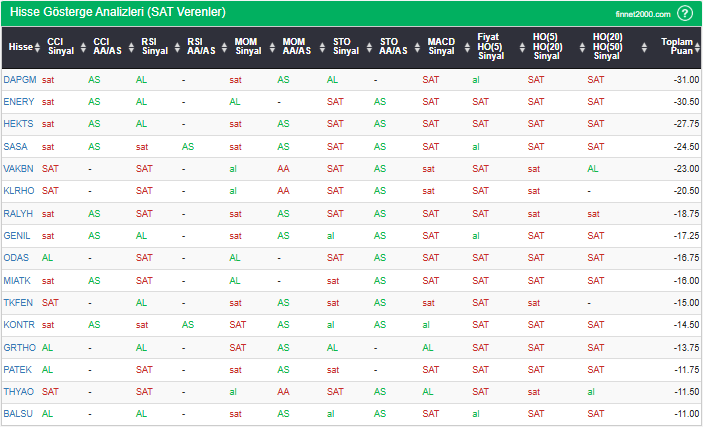703x427 pixels.
Task: Select the SASA ticker link
Action: [16, 146]
